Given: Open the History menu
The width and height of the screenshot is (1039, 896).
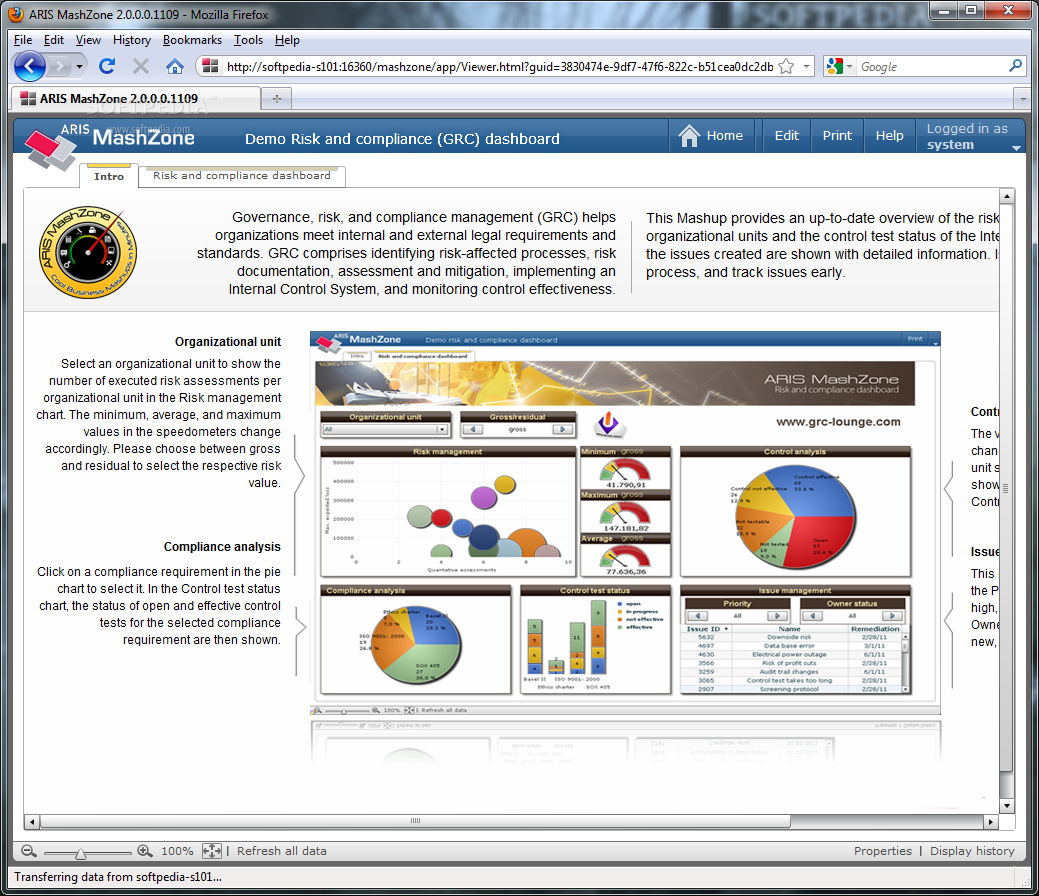Looking at the screenshot, I should [x=132, y=40].
